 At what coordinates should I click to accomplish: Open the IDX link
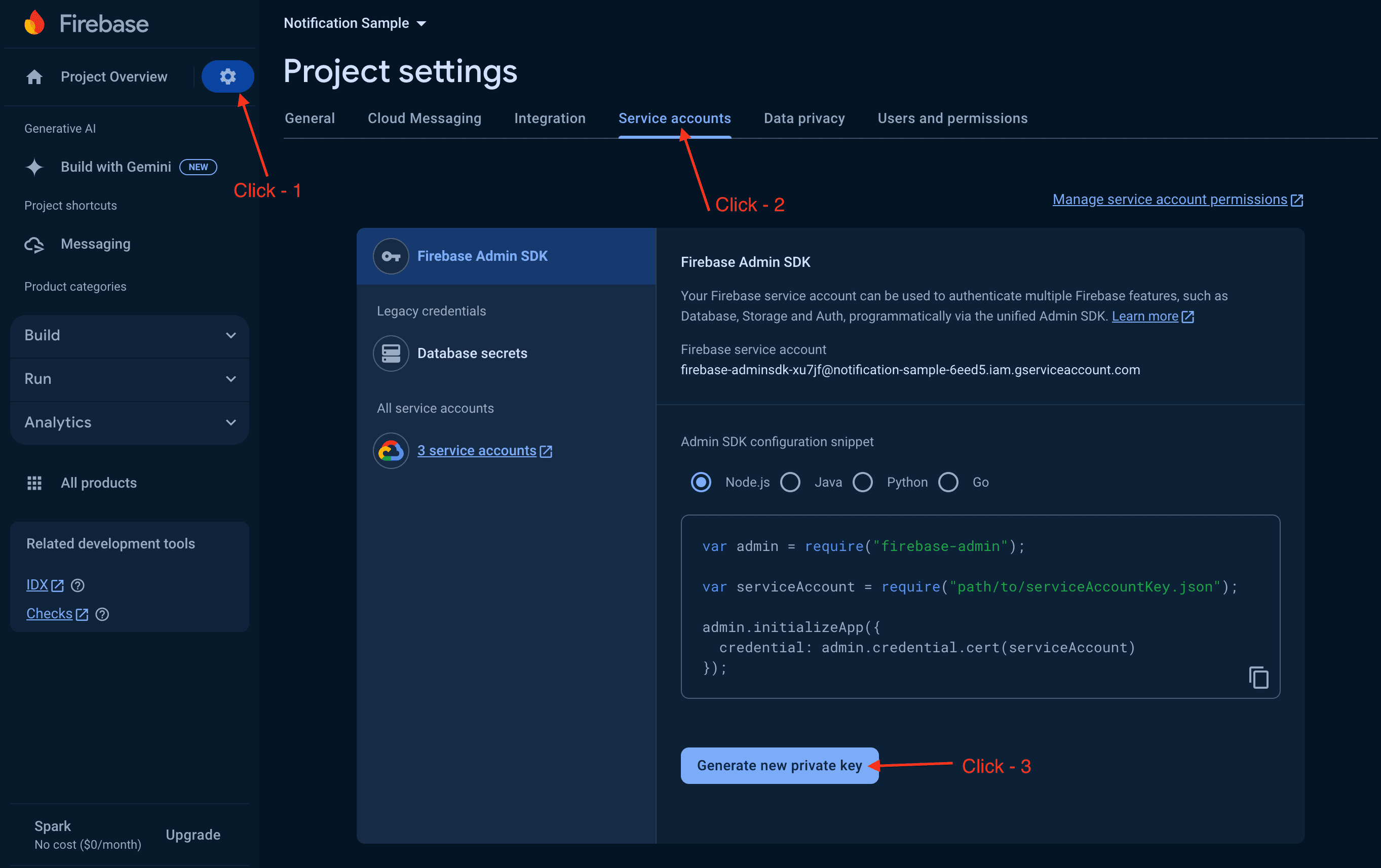pyautogui.click(x=37, y=585)
